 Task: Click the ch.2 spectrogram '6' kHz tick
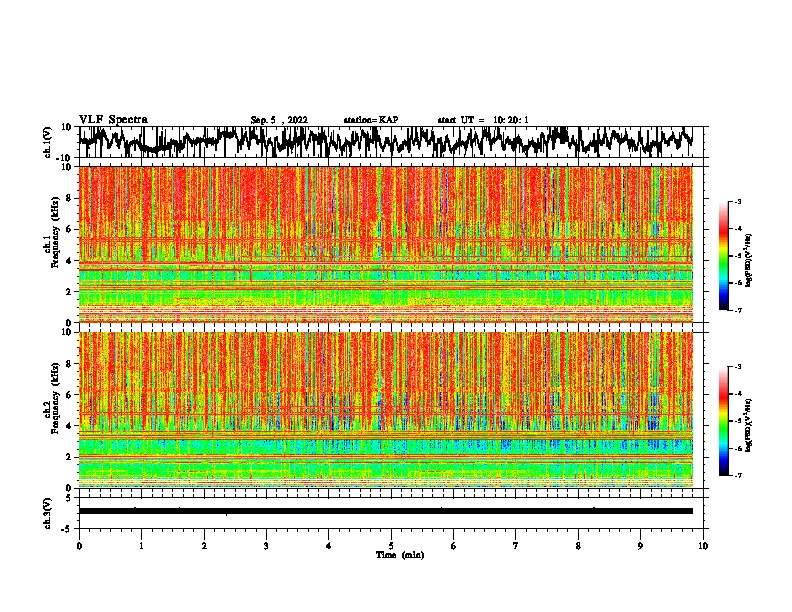(70, 395)
